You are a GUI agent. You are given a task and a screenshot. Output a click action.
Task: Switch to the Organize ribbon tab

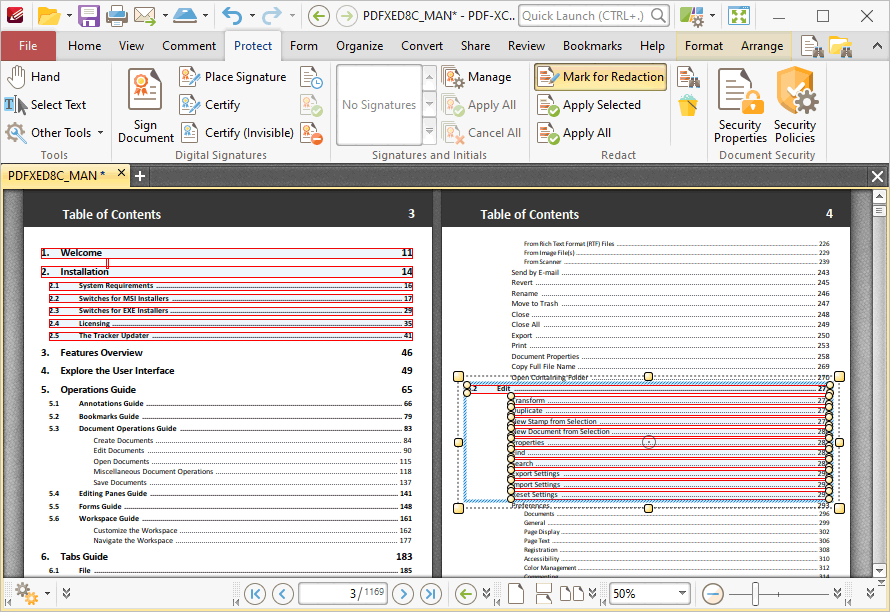359,46
